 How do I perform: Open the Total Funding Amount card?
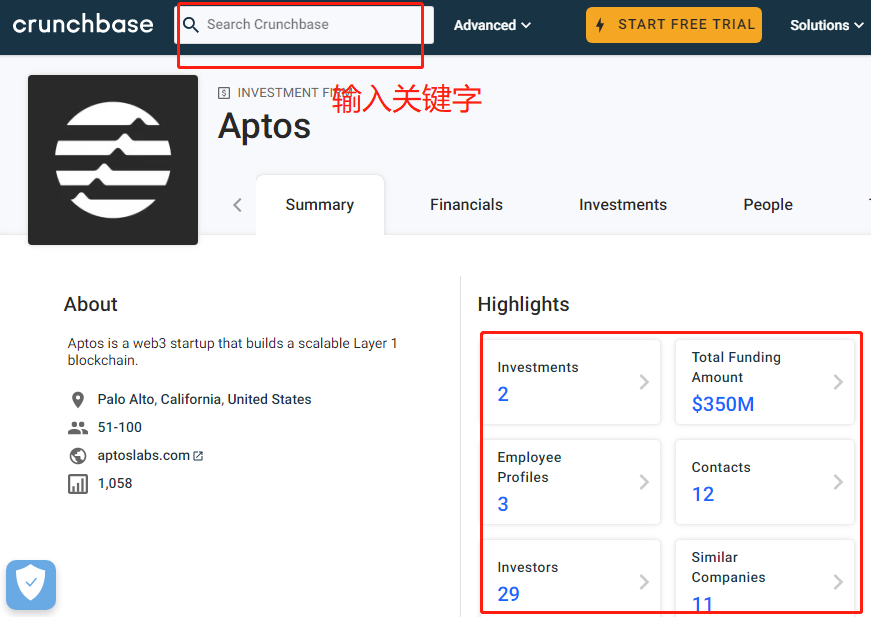click(765, 382)
